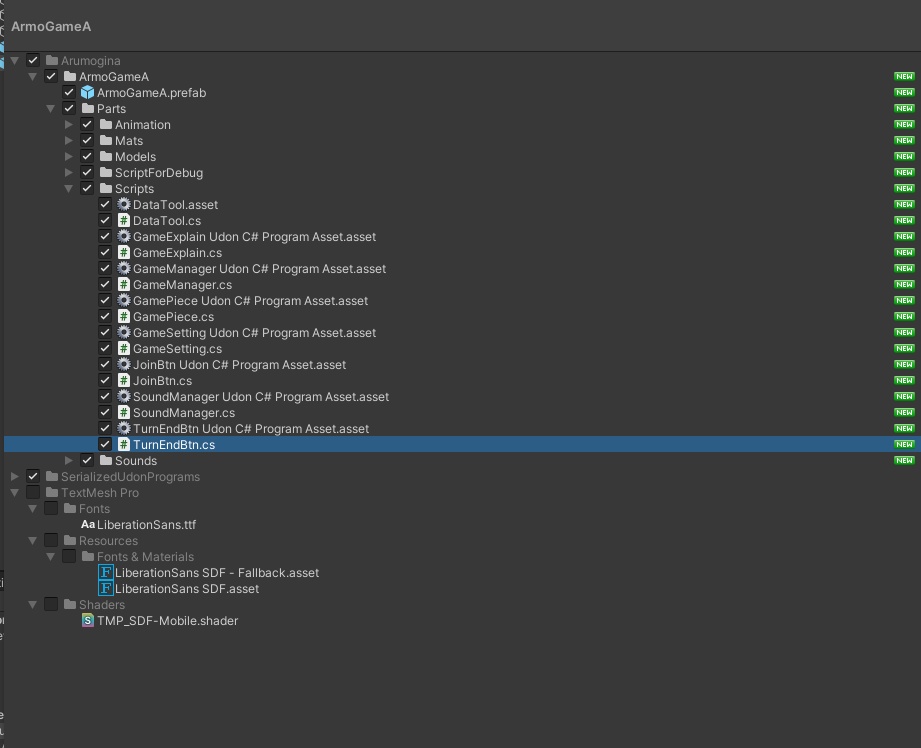Collapse the Scripts folder

coord(69,189)
